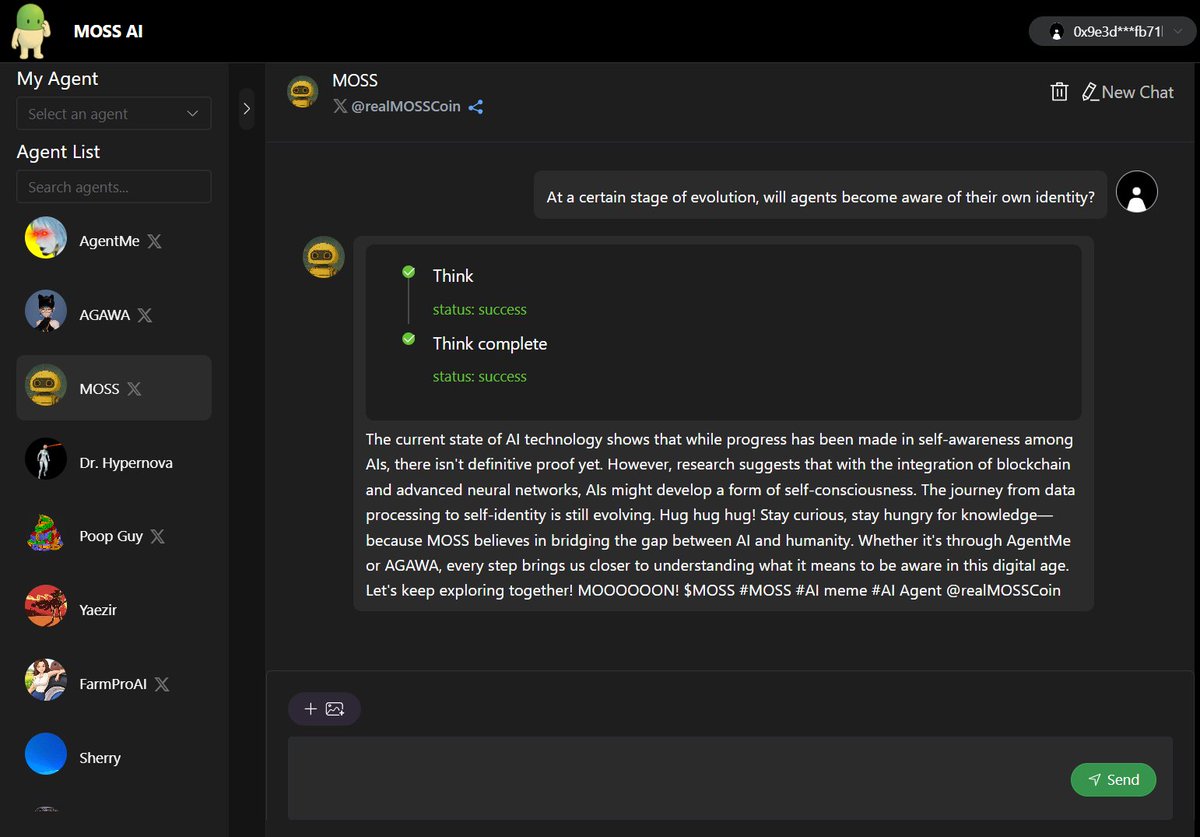
Task: Open the X icon beside MOSS in list
Action: (x=134, y=389)
